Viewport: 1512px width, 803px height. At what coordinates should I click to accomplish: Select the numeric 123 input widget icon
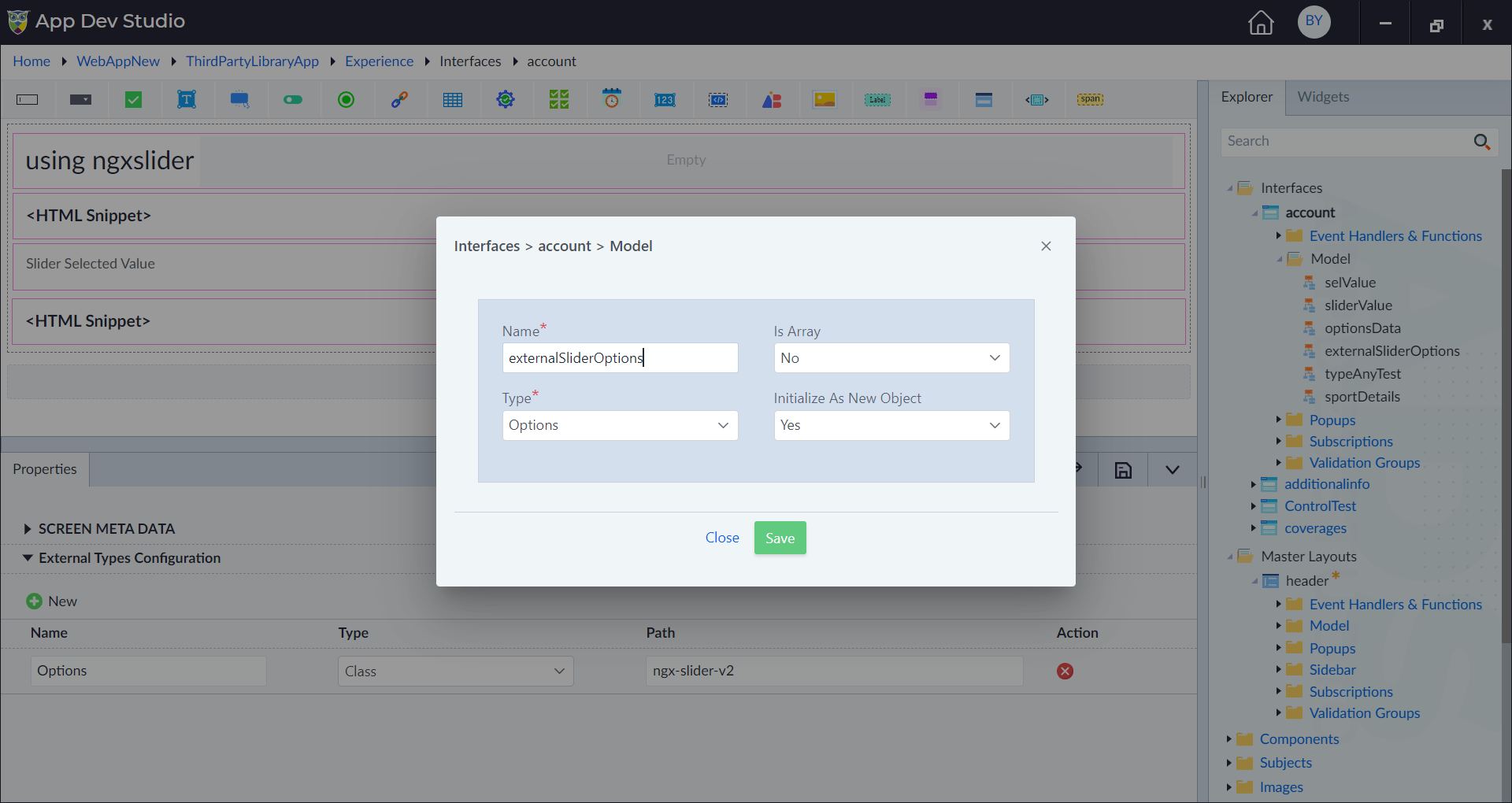coord(665,100)
